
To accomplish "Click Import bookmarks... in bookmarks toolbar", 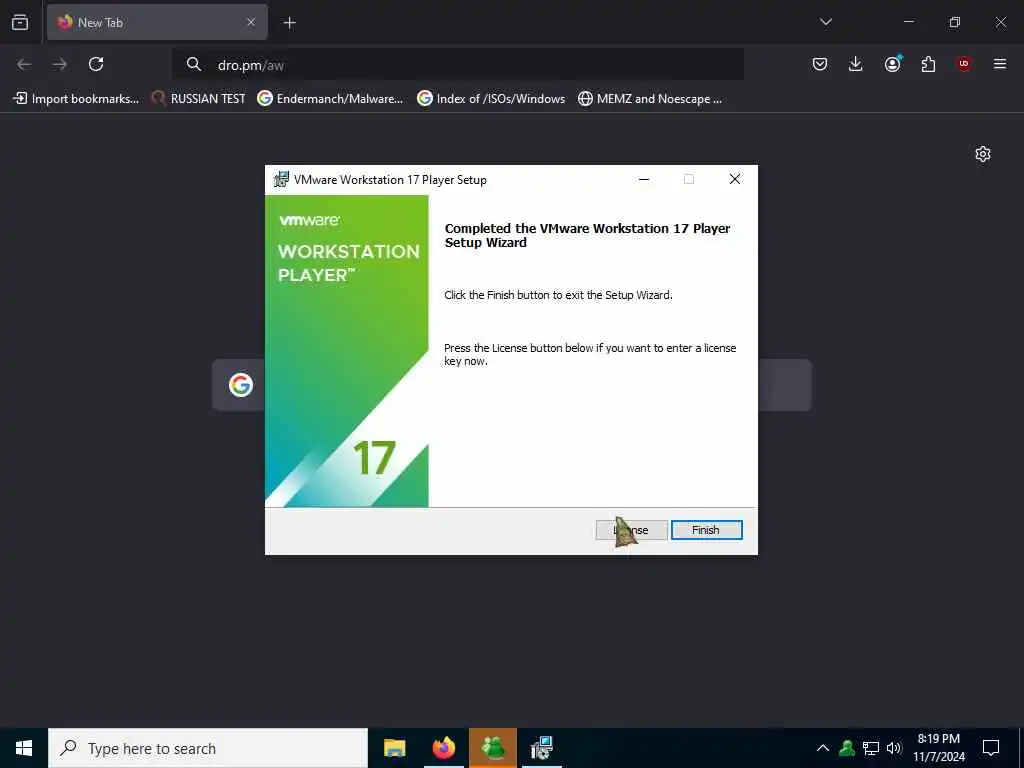I will pos(76,99).
